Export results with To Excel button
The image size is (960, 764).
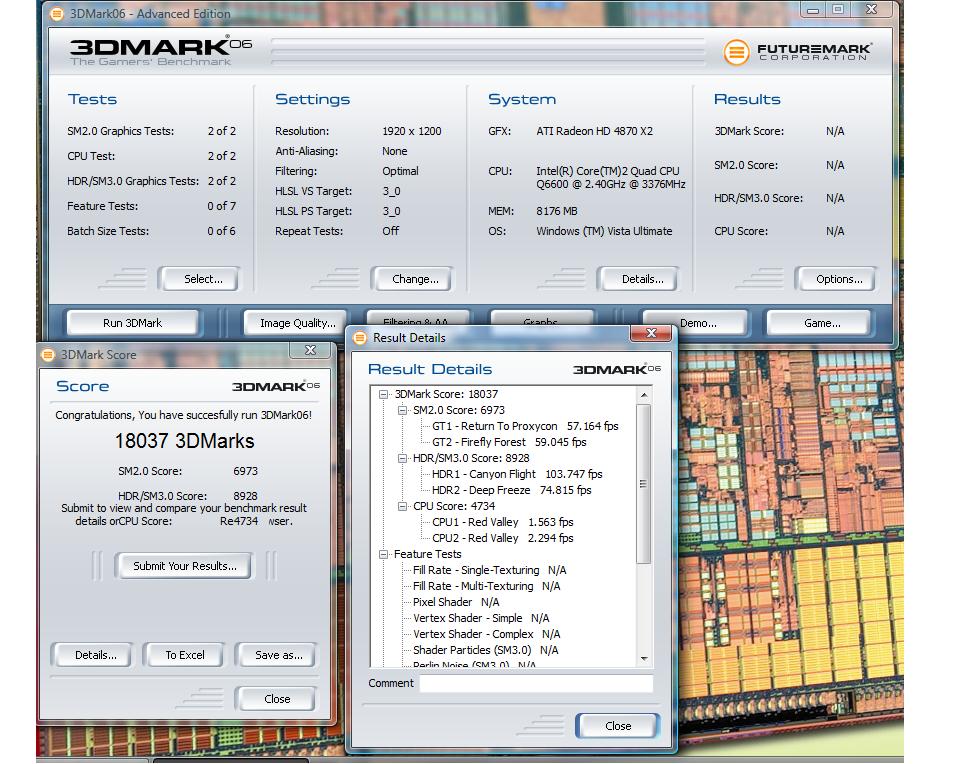tap(184, 654)
